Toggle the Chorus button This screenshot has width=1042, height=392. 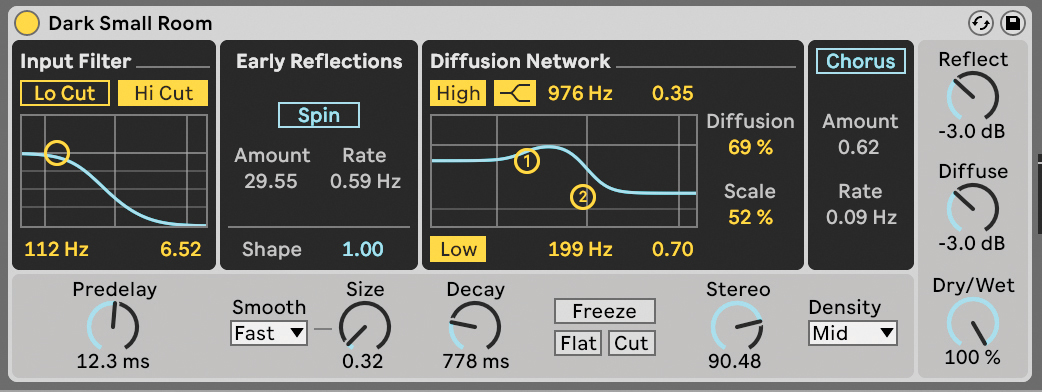tap(861, 61)
